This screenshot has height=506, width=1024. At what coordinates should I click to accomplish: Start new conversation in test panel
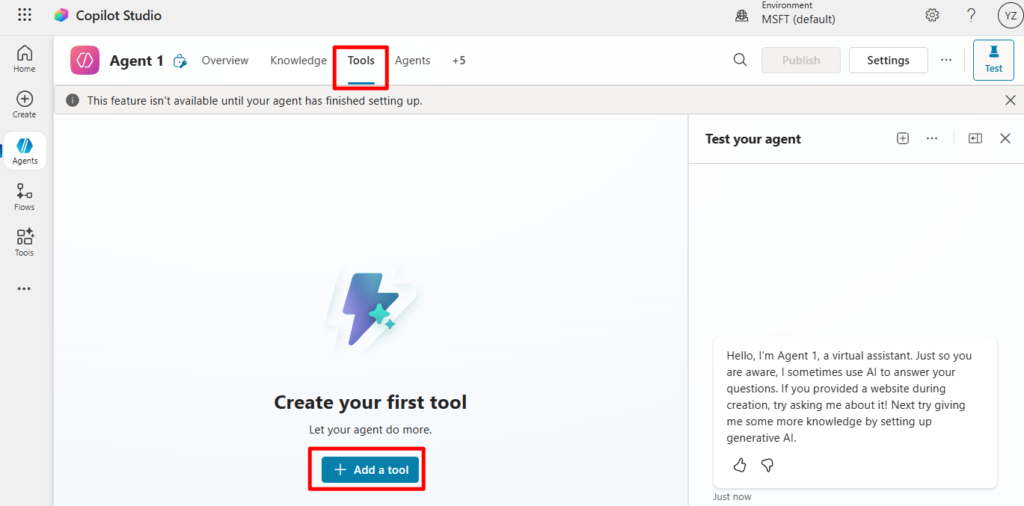click(902, 139)
